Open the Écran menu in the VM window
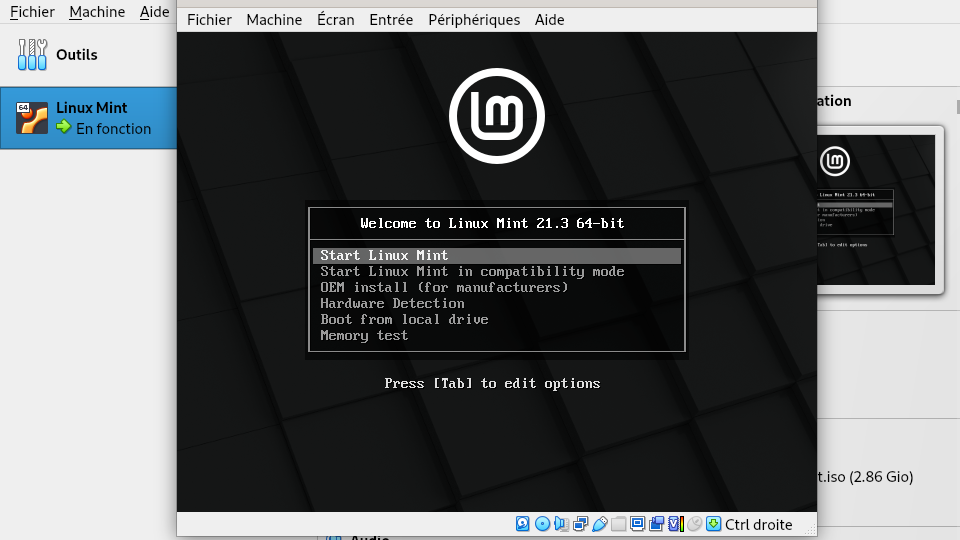The width and height of the screenshot is (960, 540). click(x=335, y=20)
